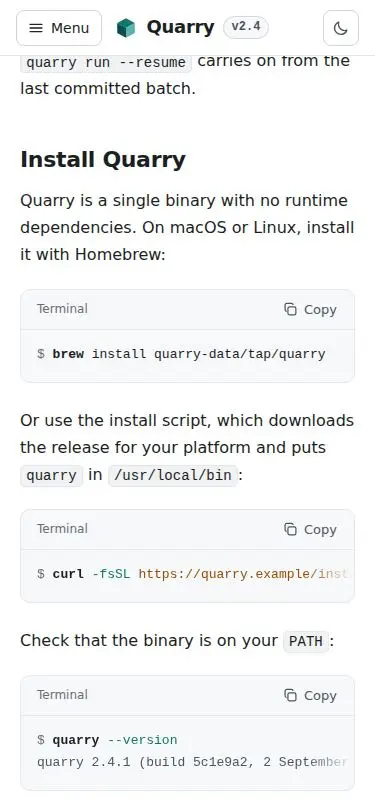Viewport: 375px width, 812px height.
Task: Select the PATH inline code
Action: (x=306, y=641)
